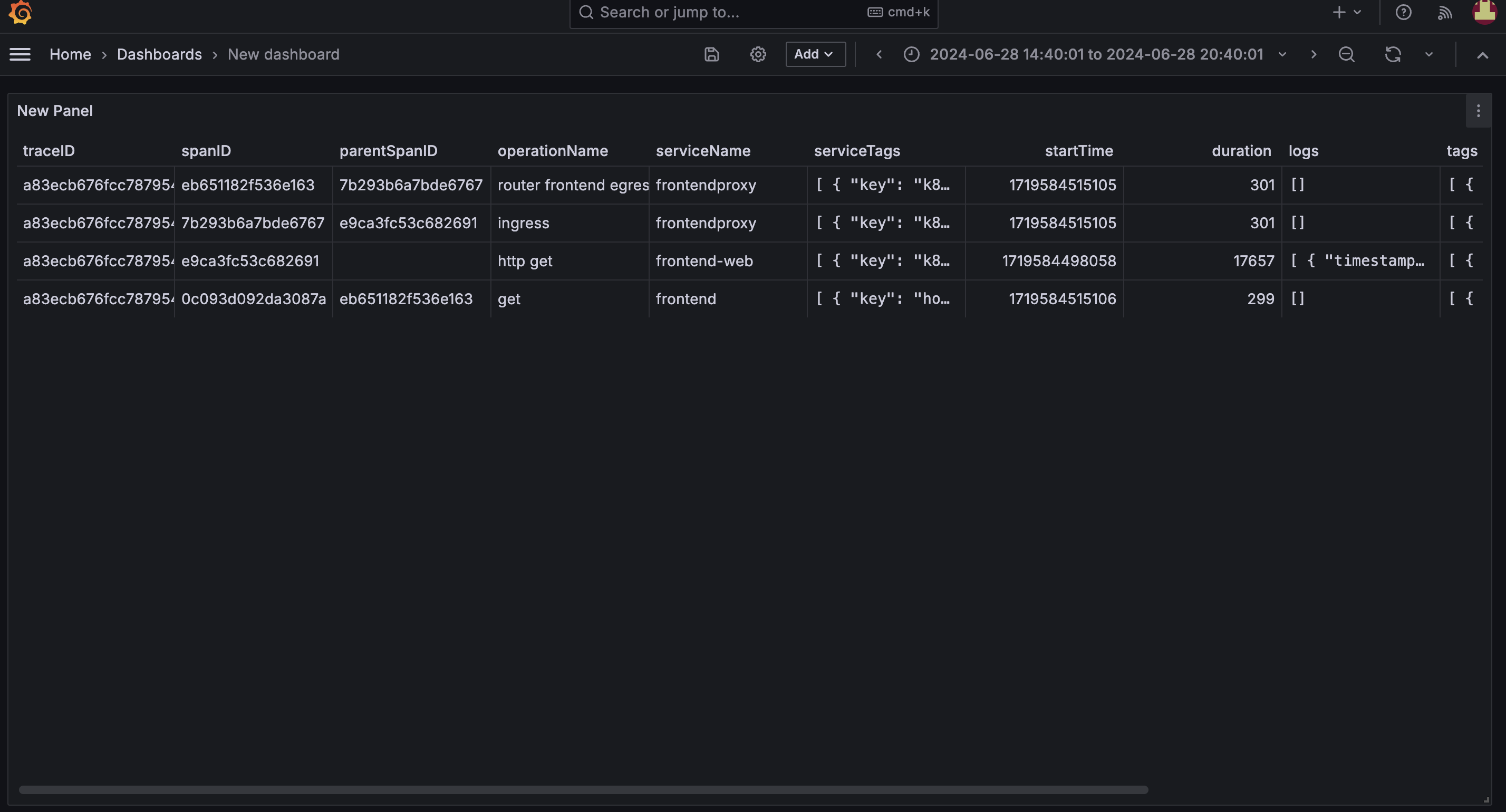1506x812 pixels.
Task: Open the help menu icon
Action: 1403,12
